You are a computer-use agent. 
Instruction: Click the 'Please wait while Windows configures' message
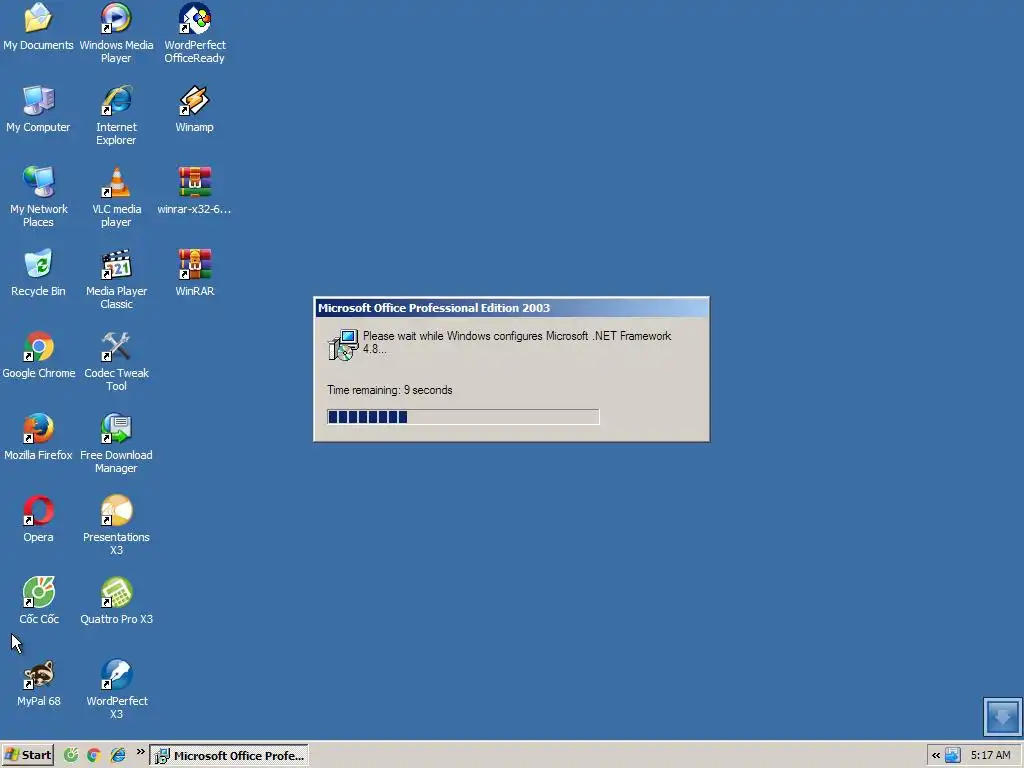517,342
